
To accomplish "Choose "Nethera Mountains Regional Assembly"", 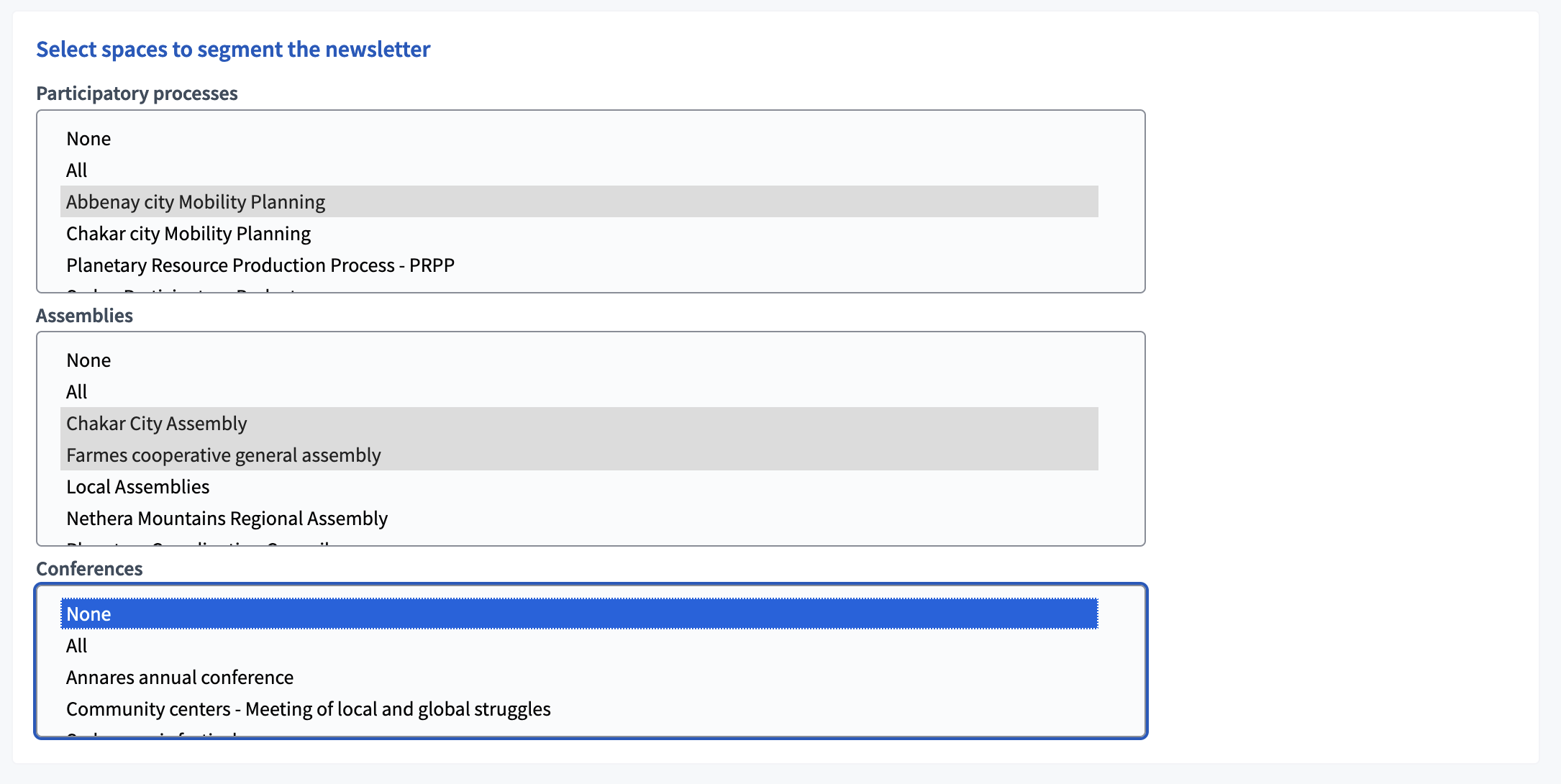I will coord(227,518).
